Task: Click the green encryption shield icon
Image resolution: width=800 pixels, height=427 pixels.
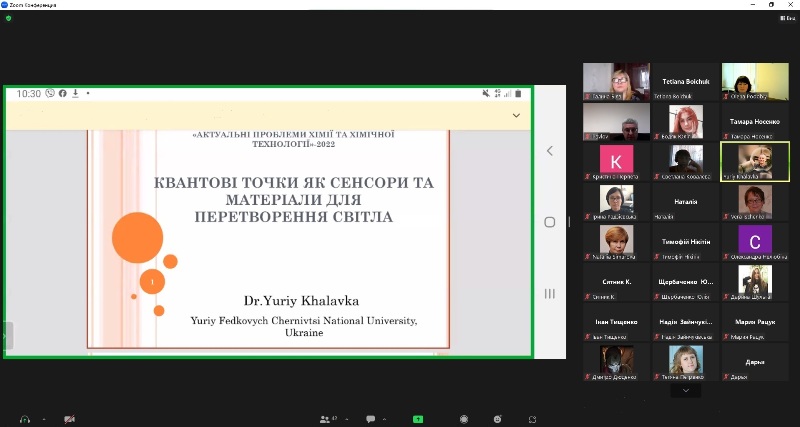Action: pyautogui.click(x=9, y=17)
